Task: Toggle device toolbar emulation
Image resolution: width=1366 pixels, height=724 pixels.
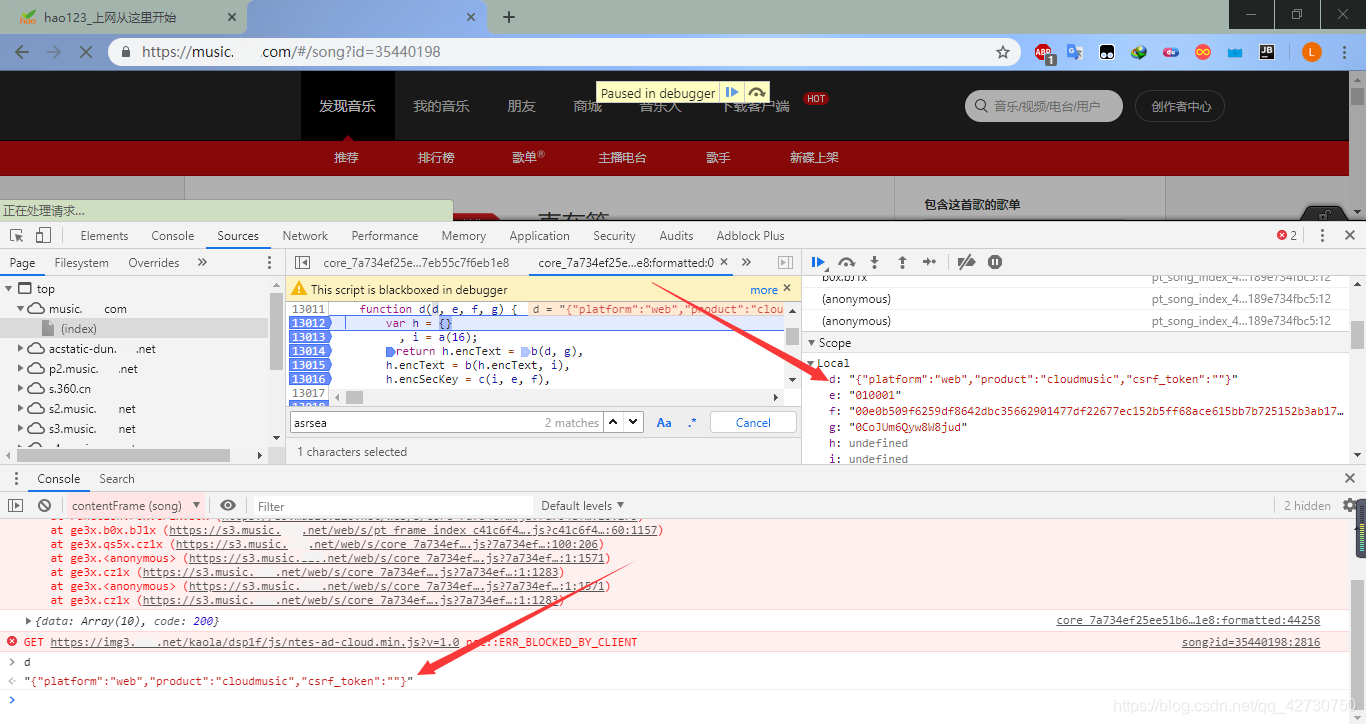Action: (43, 236)
